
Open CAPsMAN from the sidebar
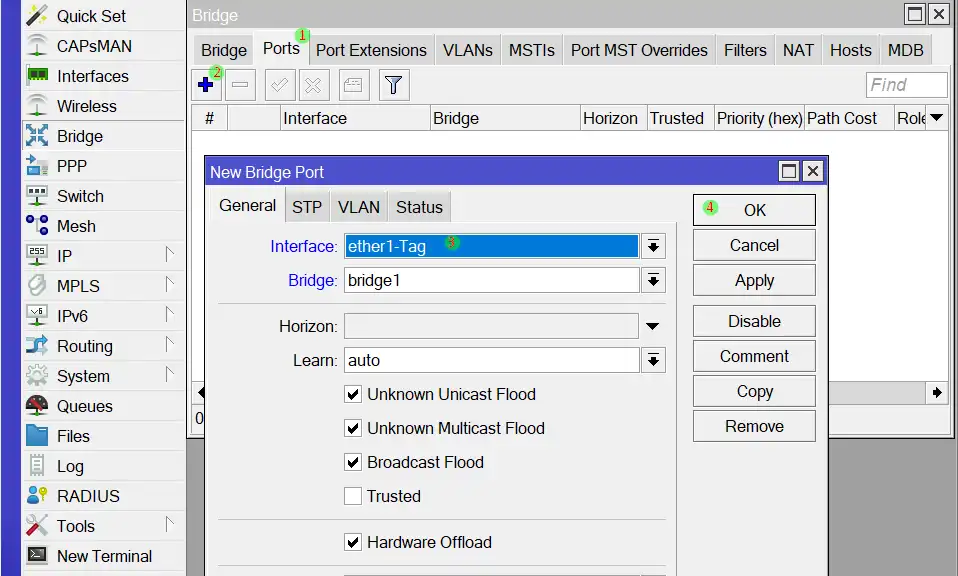click(x=94, y=46)
